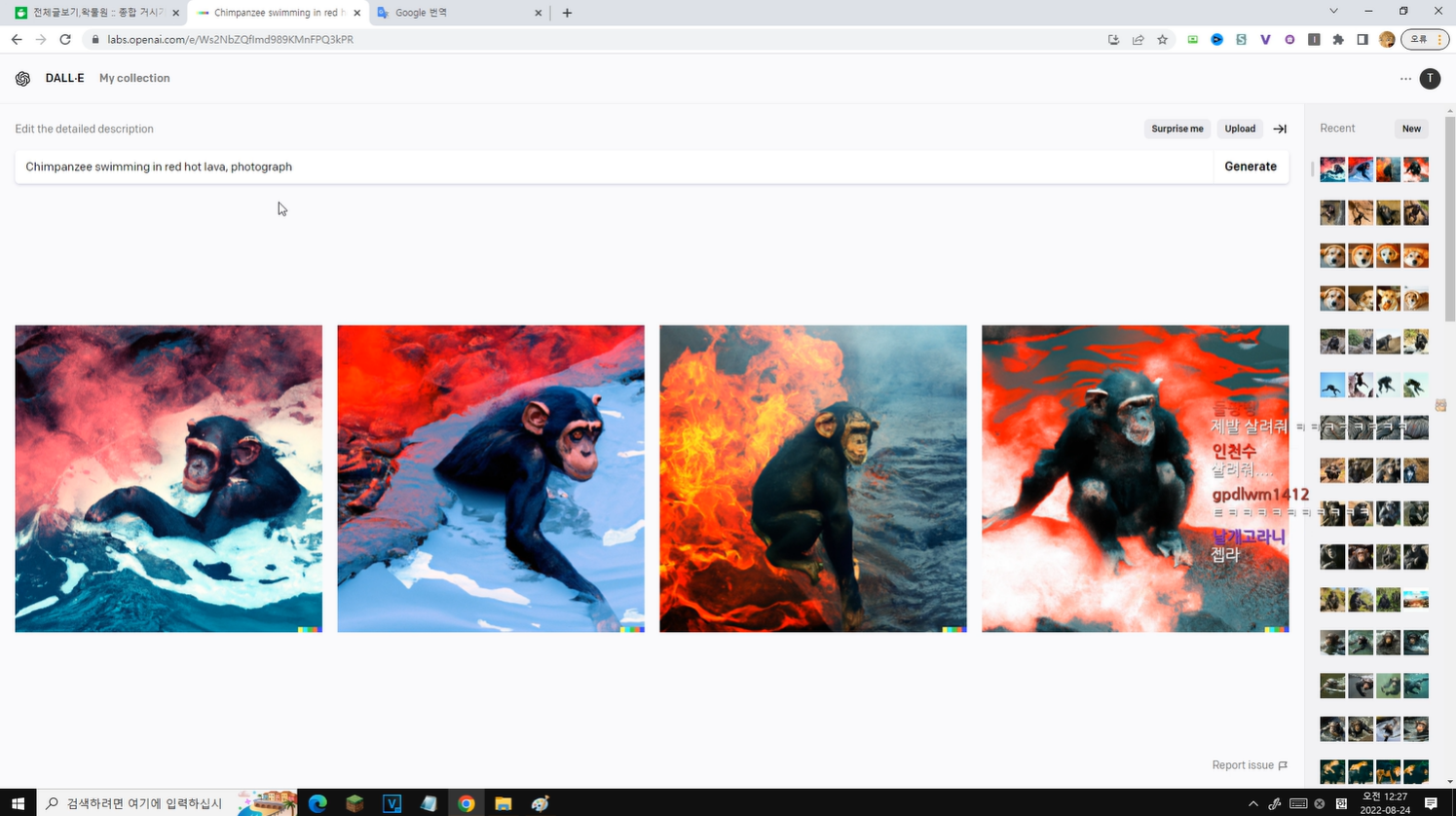
Task: Share this page via the share icon
Action: coord(1138,40)
